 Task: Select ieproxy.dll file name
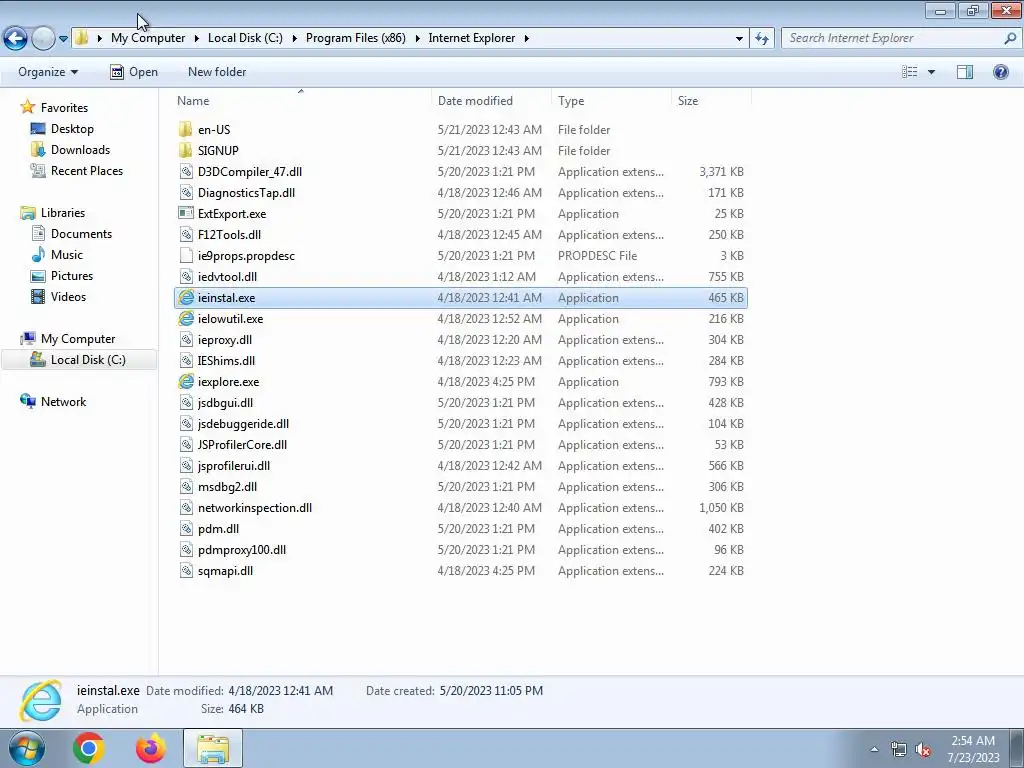pyautogui.click(x=225, y=340)
